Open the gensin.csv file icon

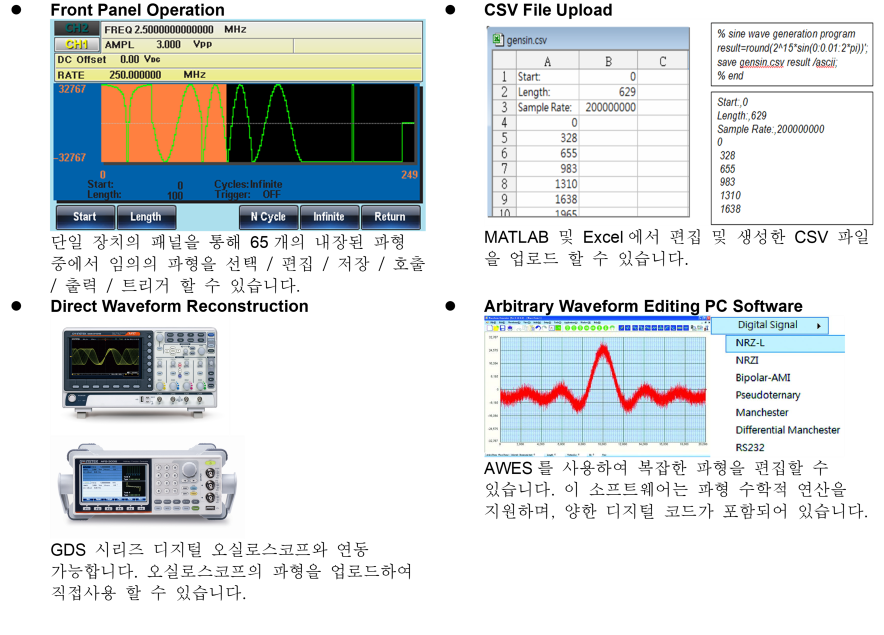[x=497, y=39]
